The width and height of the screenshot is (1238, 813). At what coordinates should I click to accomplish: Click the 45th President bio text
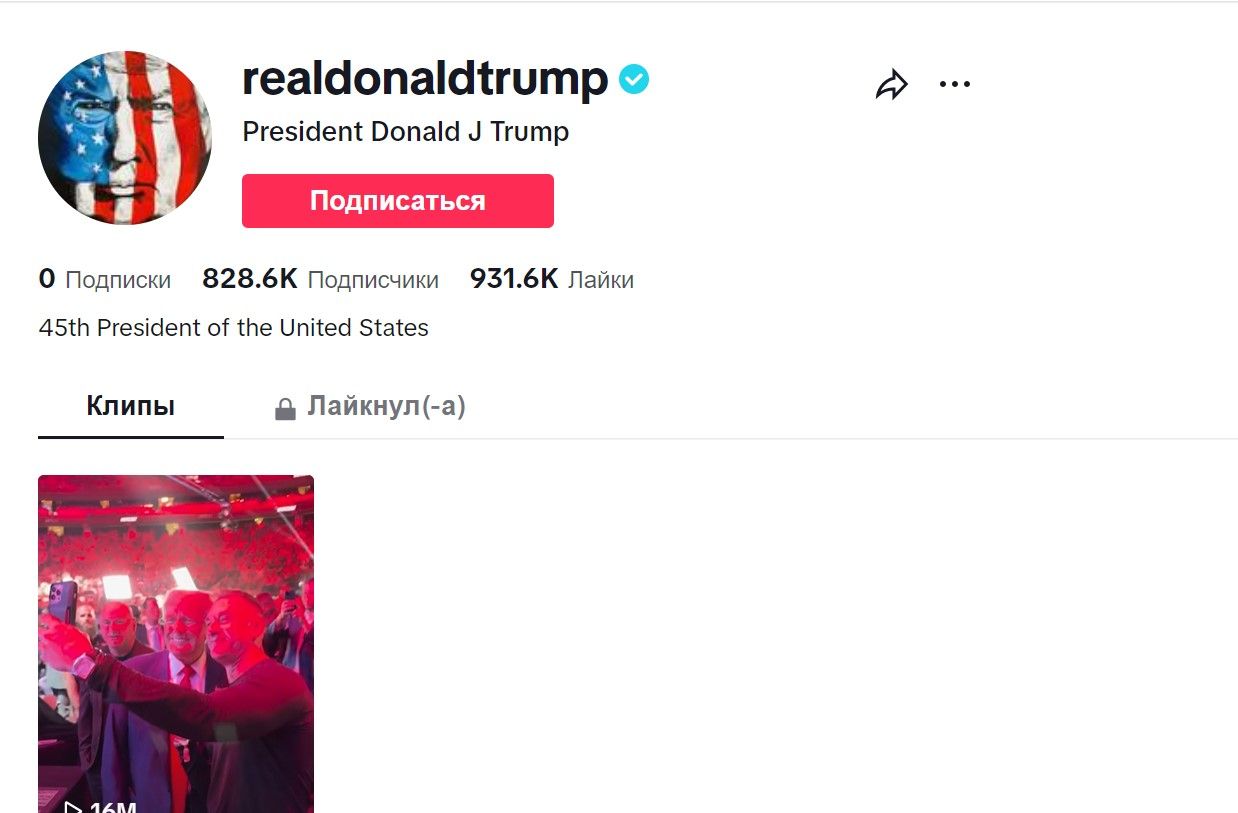[x=234, y=328]
